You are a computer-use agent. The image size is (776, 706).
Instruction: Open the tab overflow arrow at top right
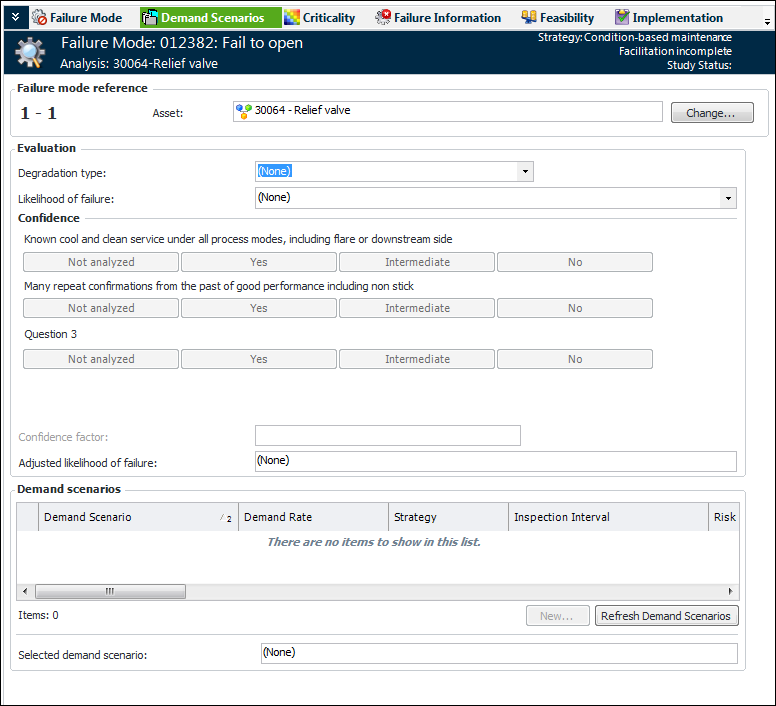coord(767,22)
